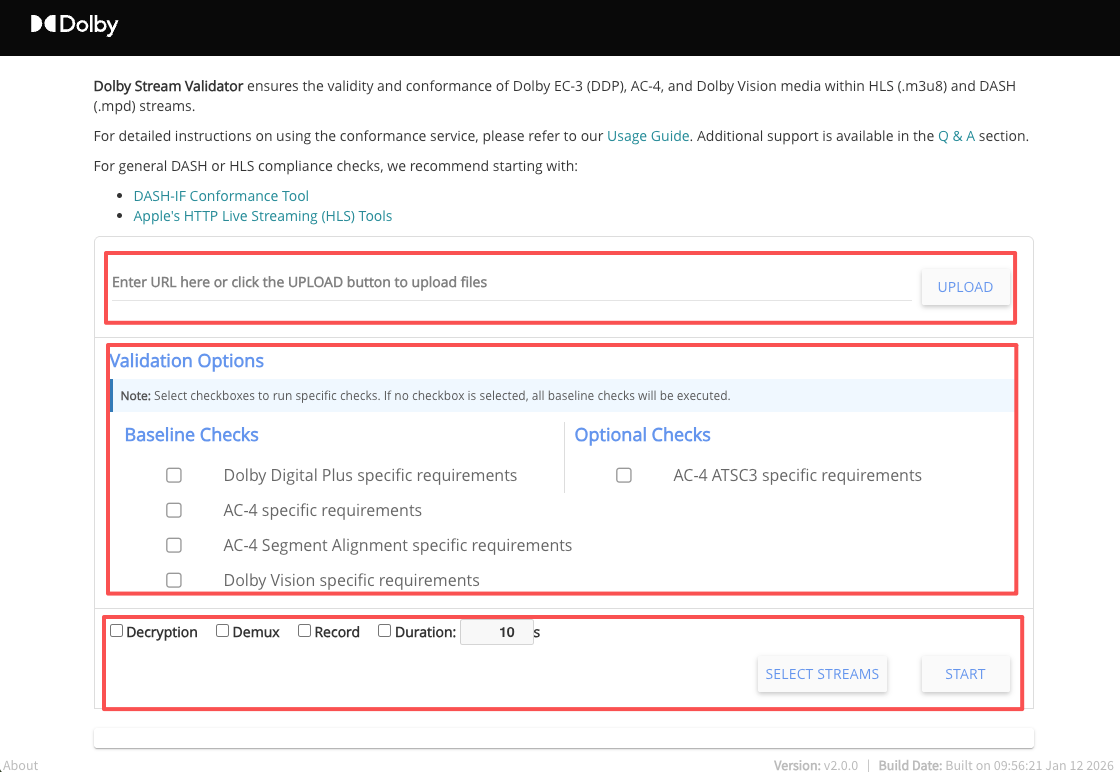Image resolution: width=1120 pixels, height=772 pixels.
Task: Focus the stream URL input field
Action: [510, 283]
